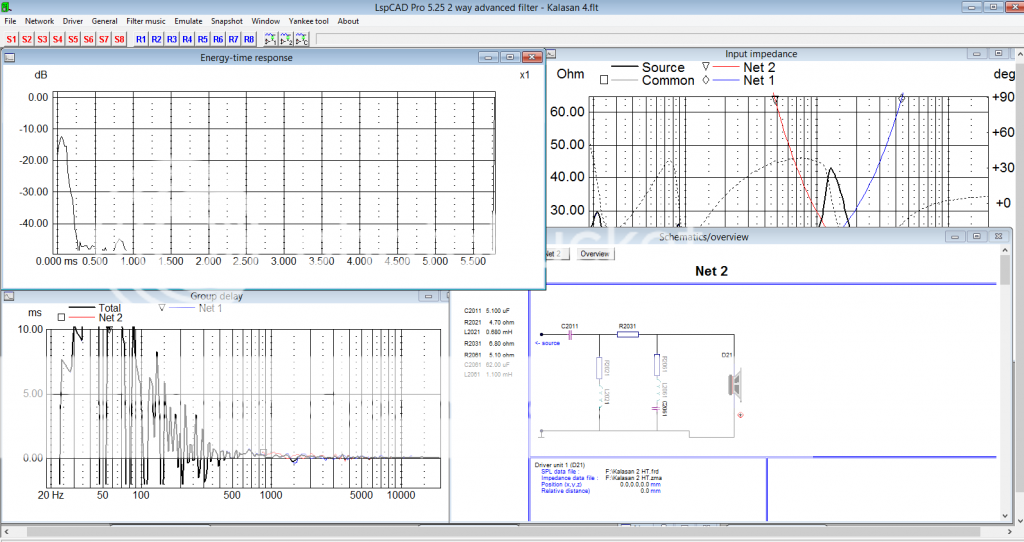The image size is (1024, 542).
Task: Choose the S5 toolbar button
Action: coord(73,39)
